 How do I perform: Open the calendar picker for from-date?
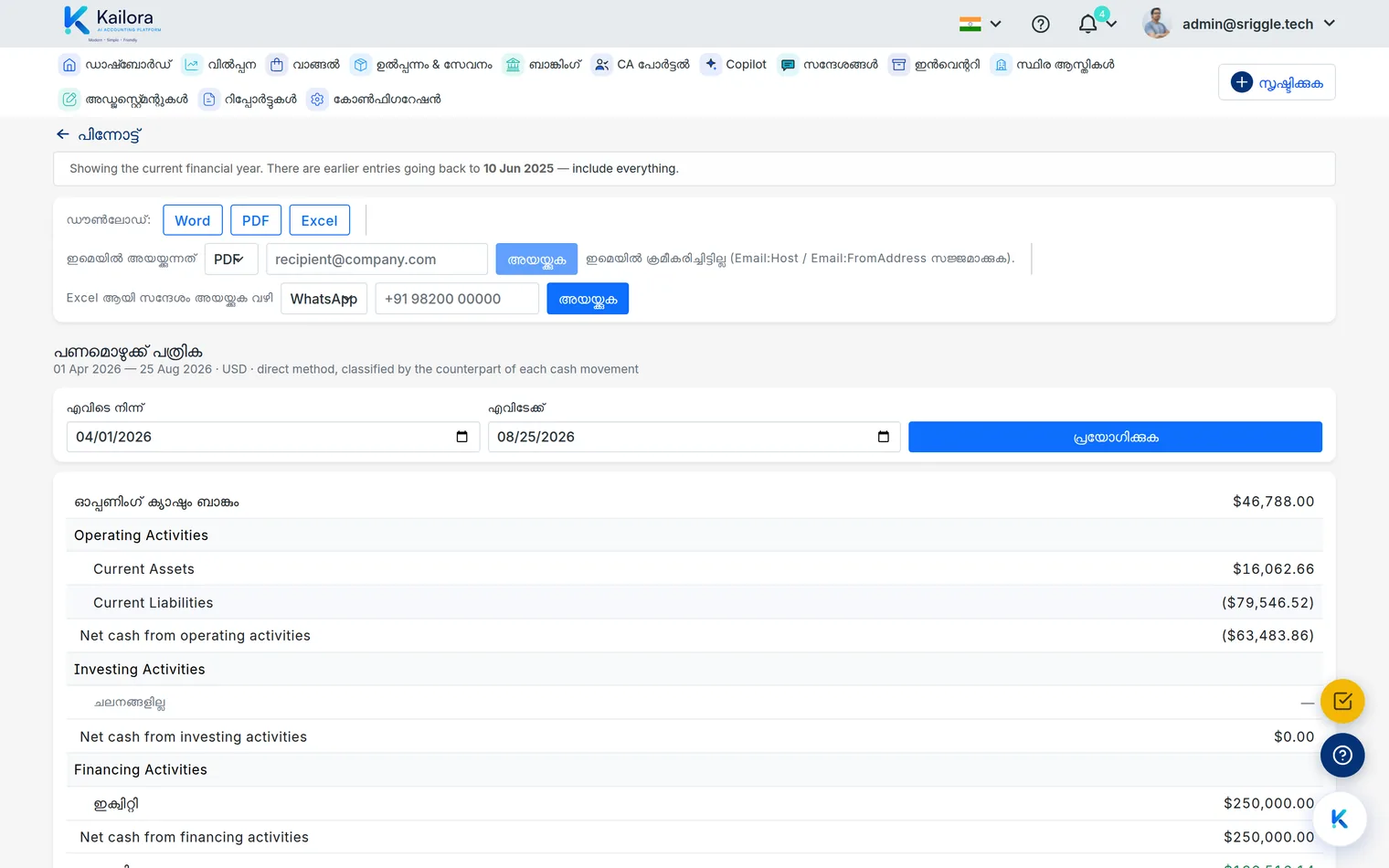coord(462,437)
